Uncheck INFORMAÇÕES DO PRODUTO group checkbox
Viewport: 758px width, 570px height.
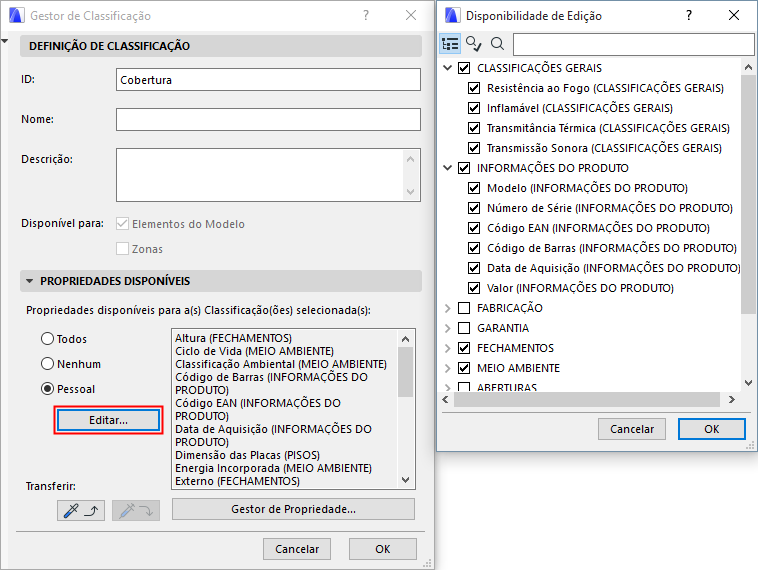(464, 168)
